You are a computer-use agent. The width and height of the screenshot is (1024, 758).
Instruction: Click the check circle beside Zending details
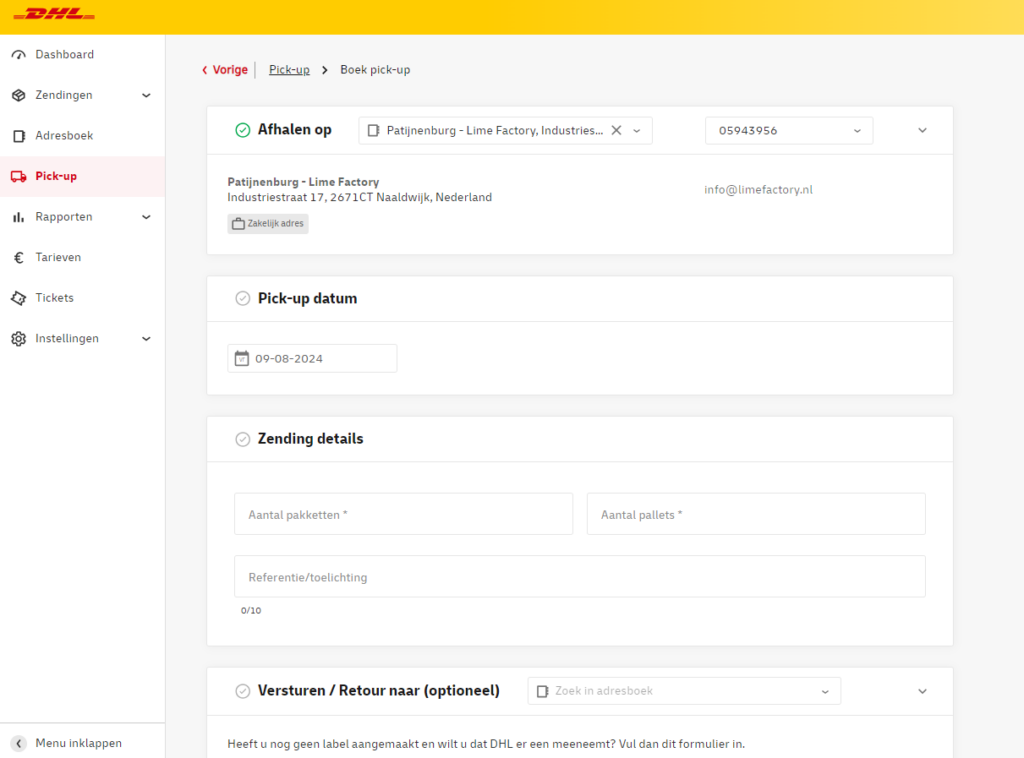(x=242, y=439)
